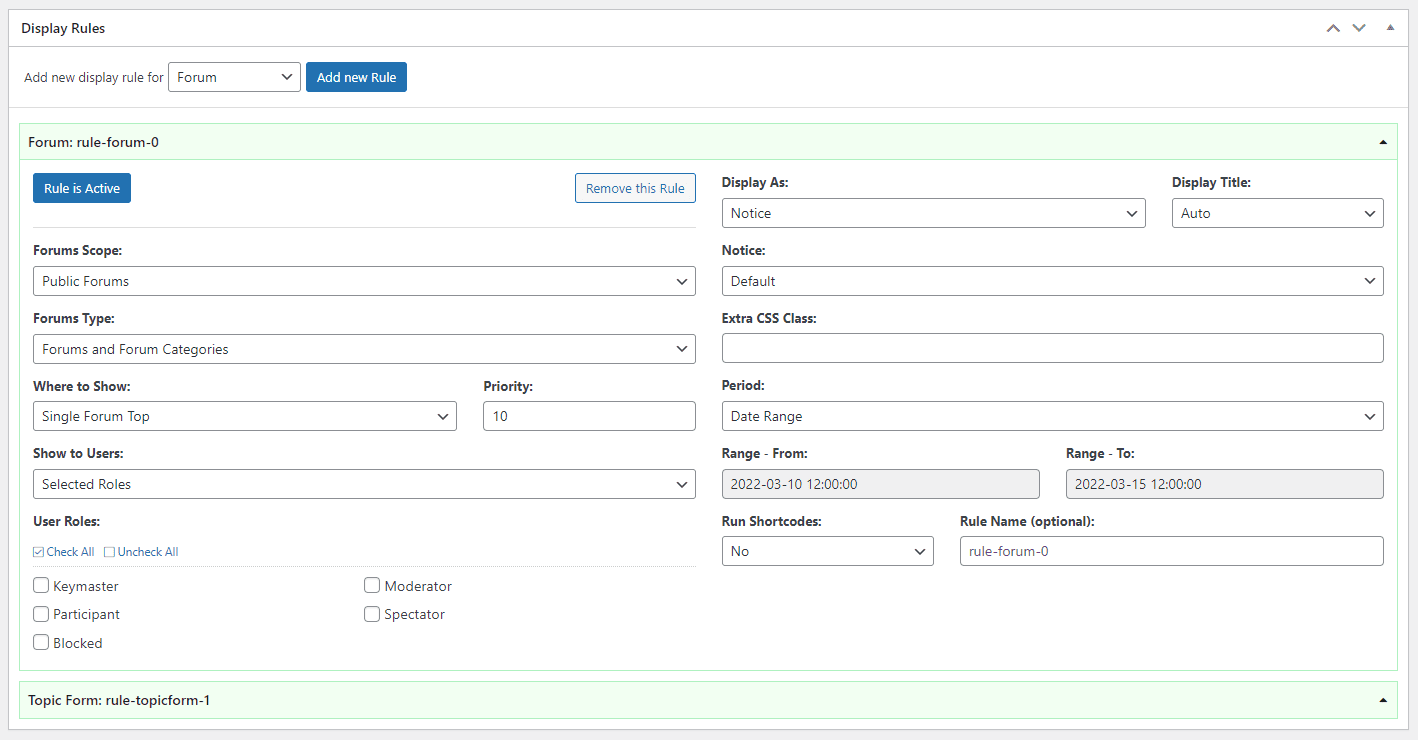Open the Forums Scope dropdown
The width and height of the screenshot is (1418, 740).
(364, 281)
